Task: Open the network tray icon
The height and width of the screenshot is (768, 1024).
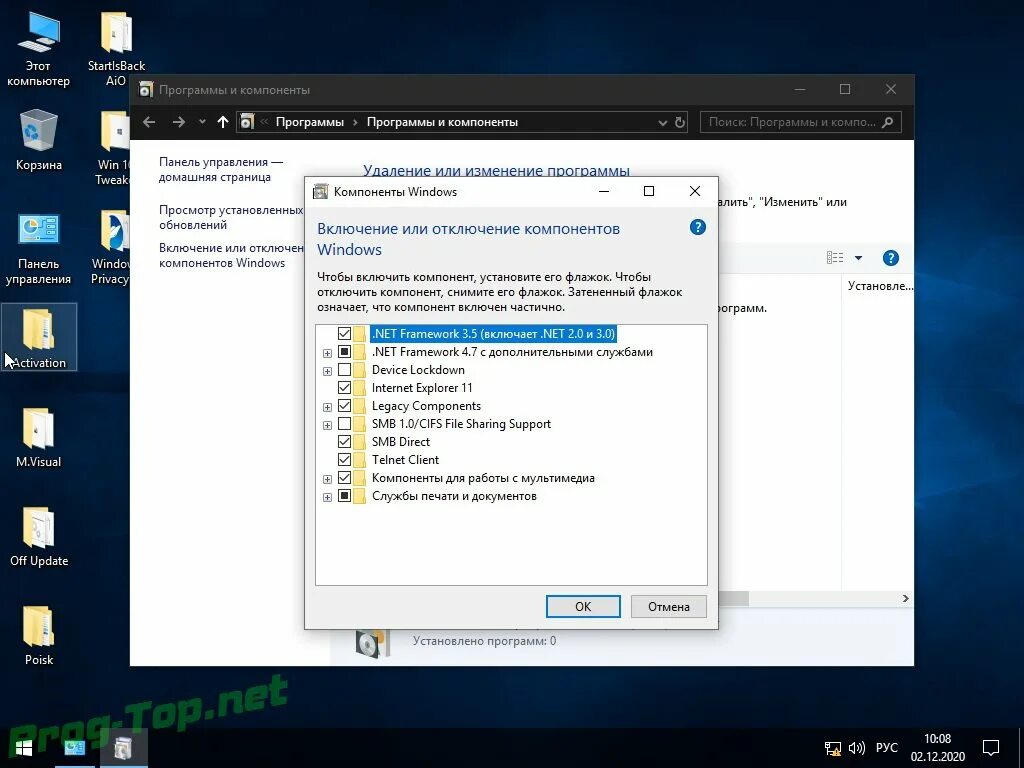Action: click(x=833, y=748)
